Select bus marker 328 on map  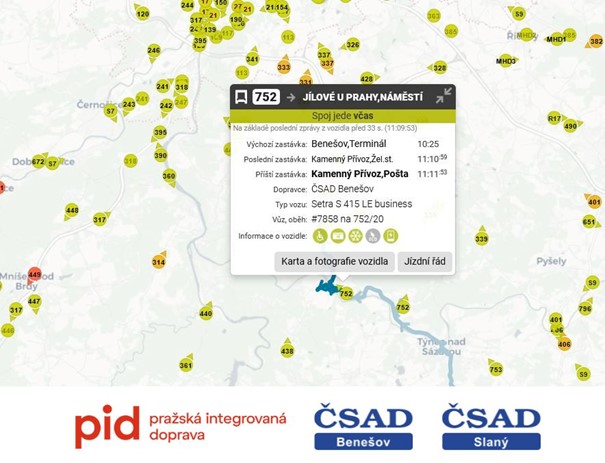(x=440, y=68)
